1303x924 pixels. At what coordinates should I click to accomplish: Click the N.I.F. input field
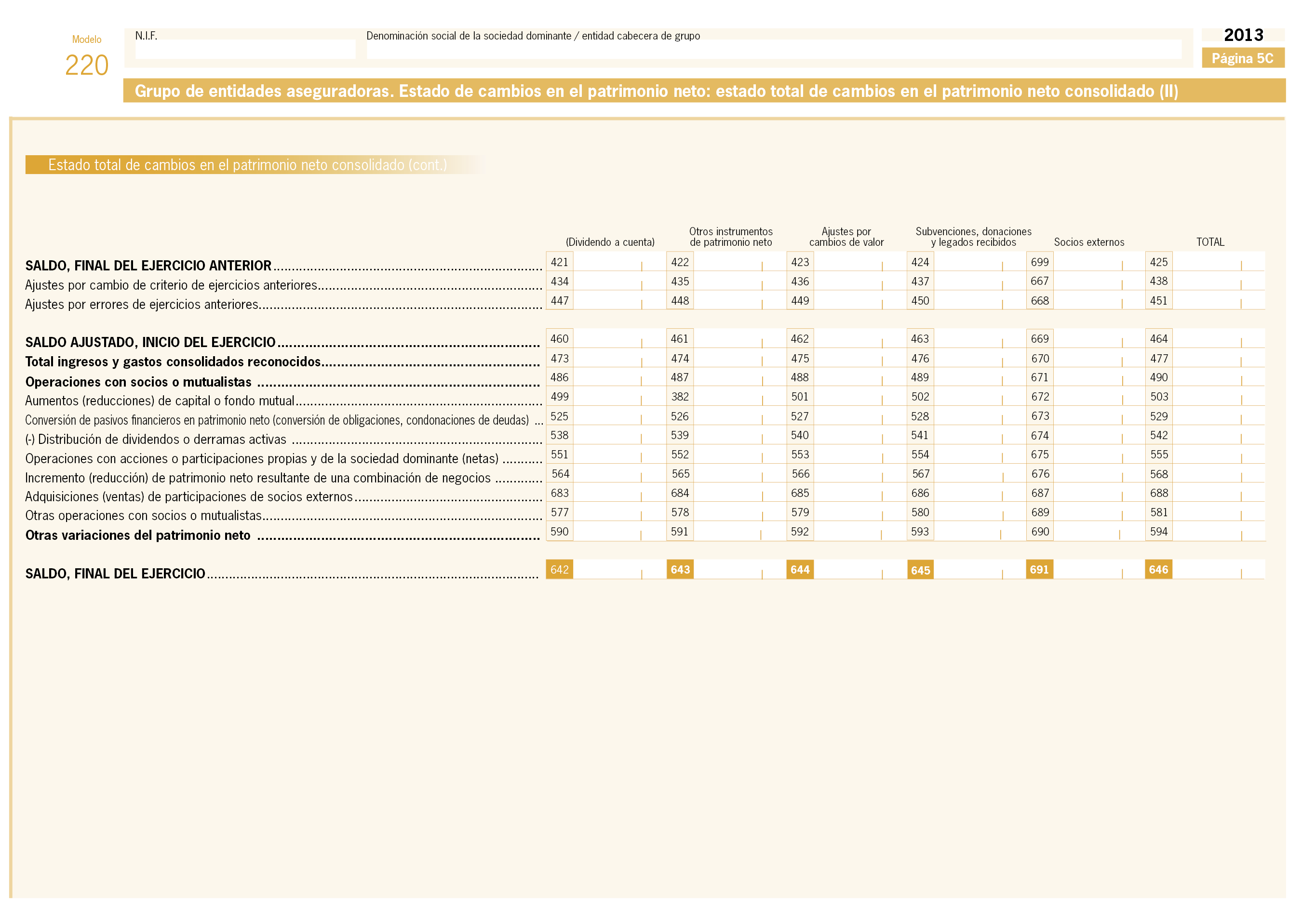point(245,49)
